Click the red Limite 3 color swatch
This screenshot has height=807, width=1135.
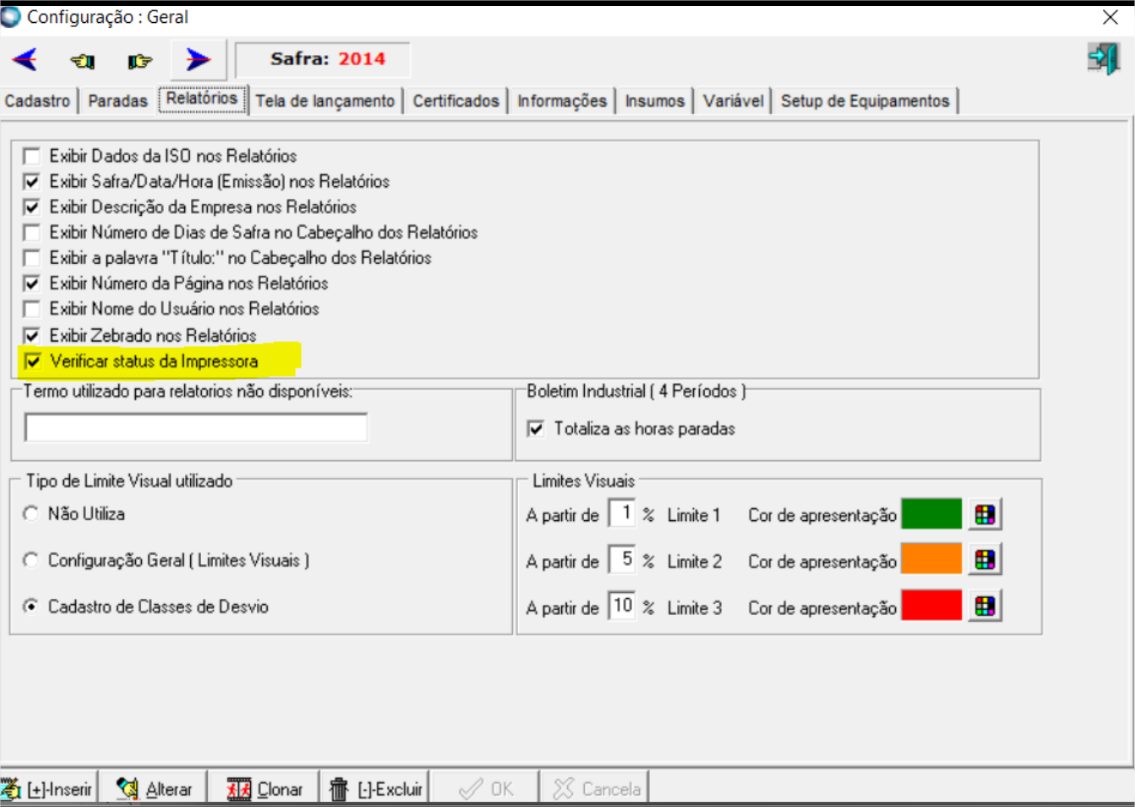coord(931,606)
